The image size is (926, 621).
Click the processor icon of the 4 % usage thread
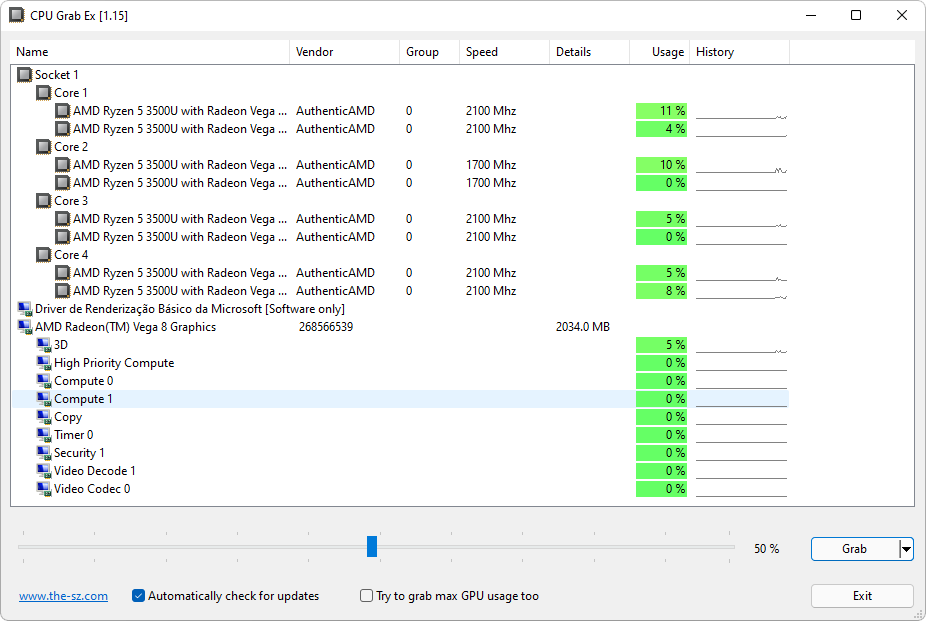click(x=63, y=129)
